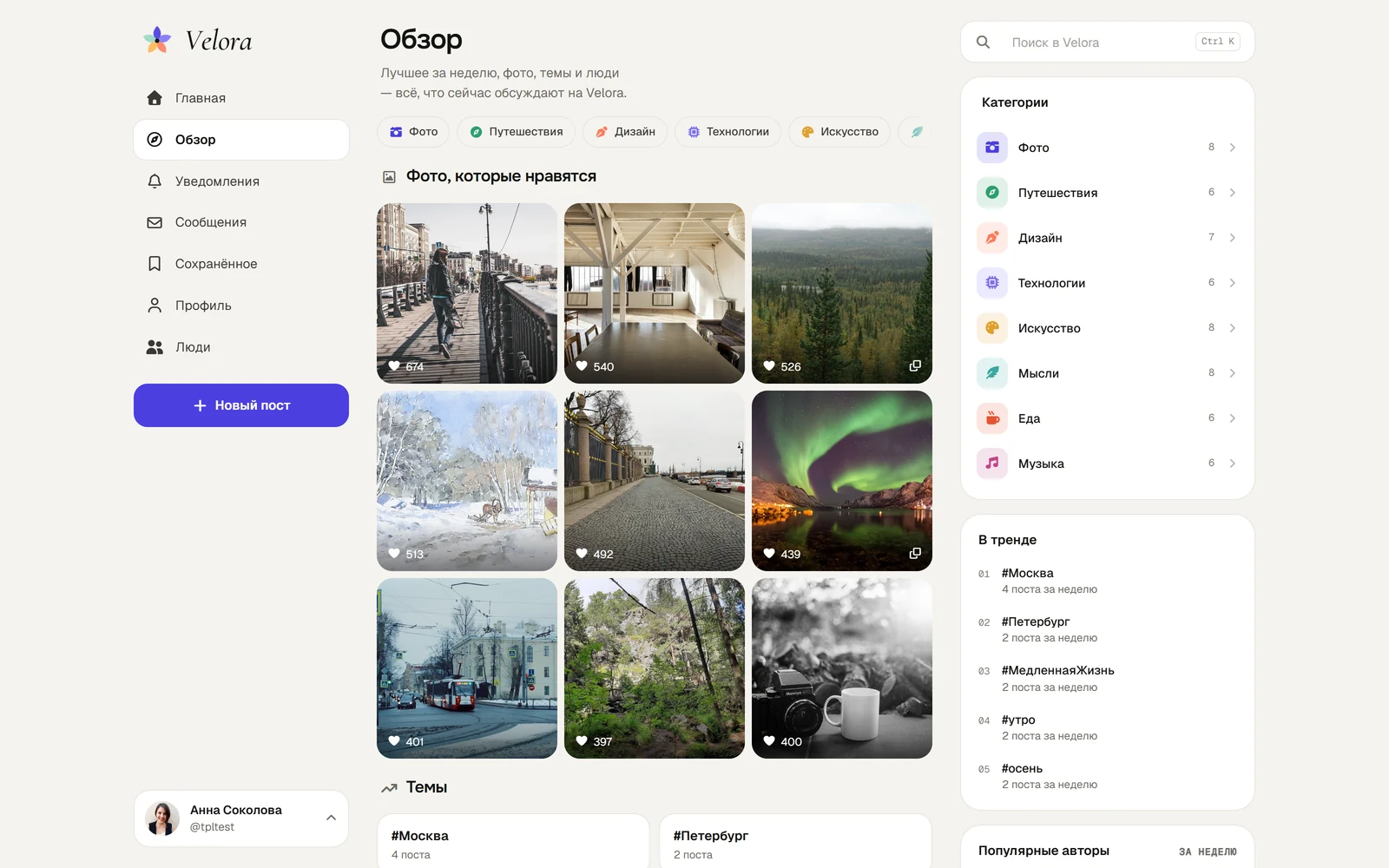Open the winter watercolor photo, 513 likes
The image size is (1389, 868).
(x=467, y=481)
